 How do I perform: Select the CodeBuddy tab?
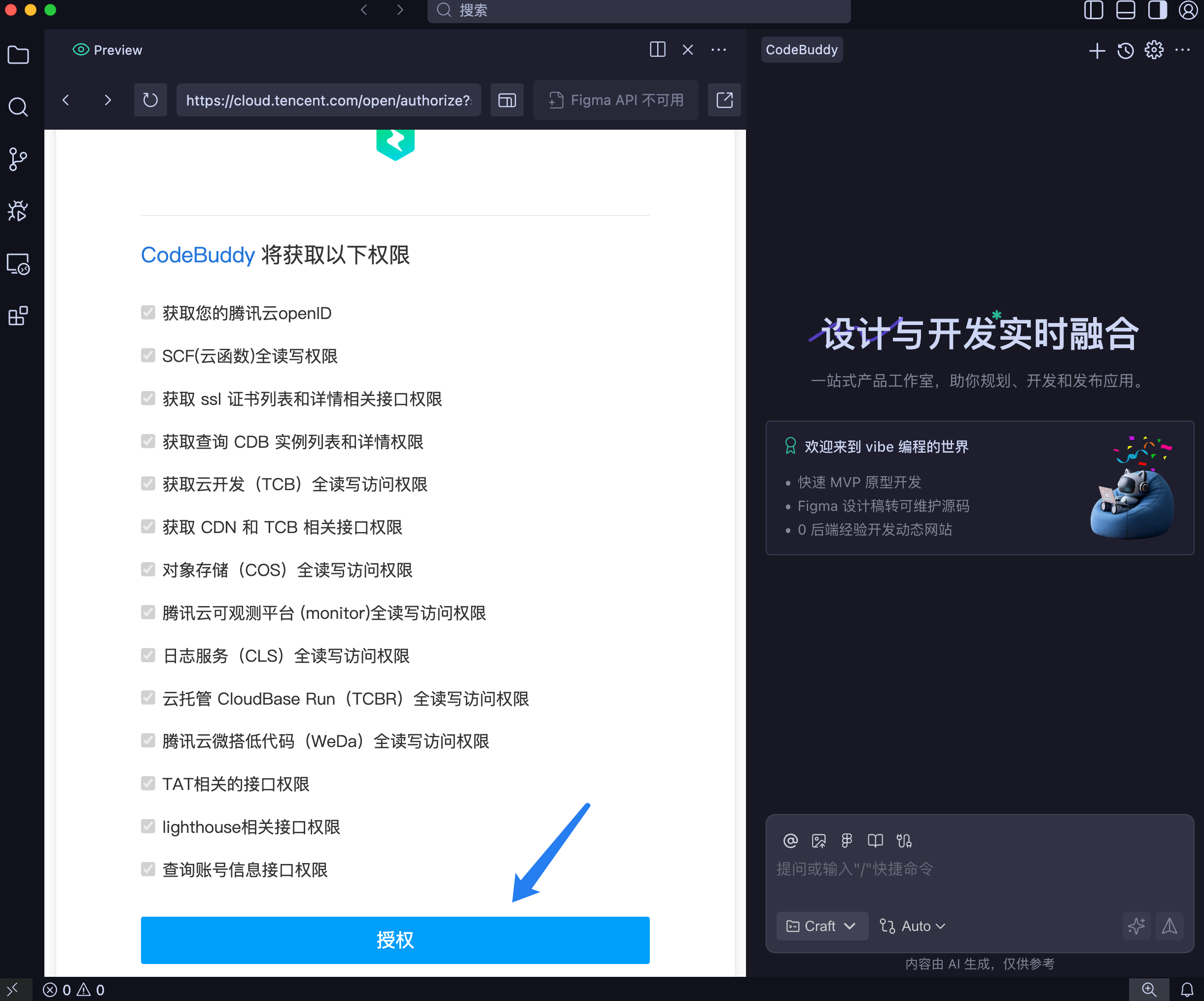(x=802, y=49)
